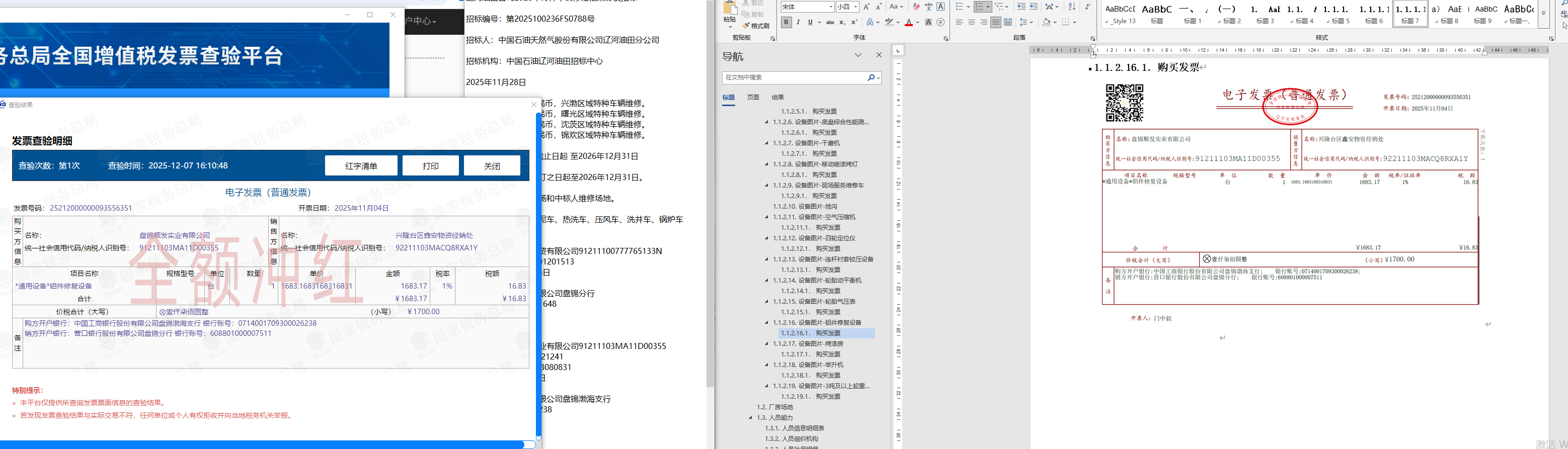This screenshot has height=449, width=1568.
Task: Open the Change Case (Aa) dropdown
Action: pos(897,7)
